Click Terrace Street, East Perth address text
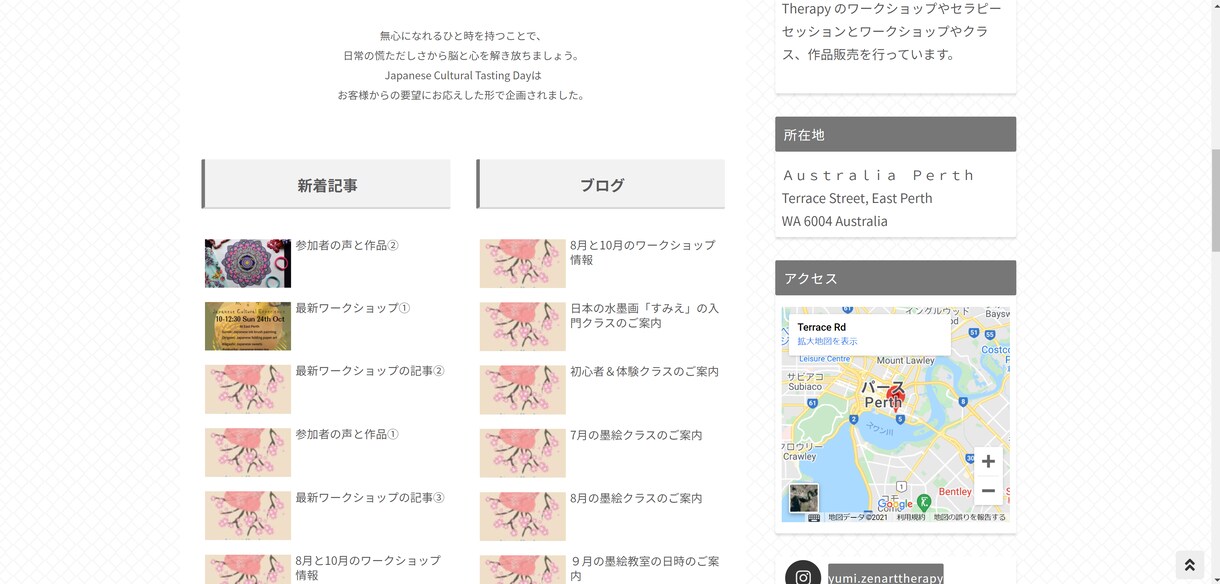The width and height of the screenshot is (1220, 584). (x=857, y=198)
